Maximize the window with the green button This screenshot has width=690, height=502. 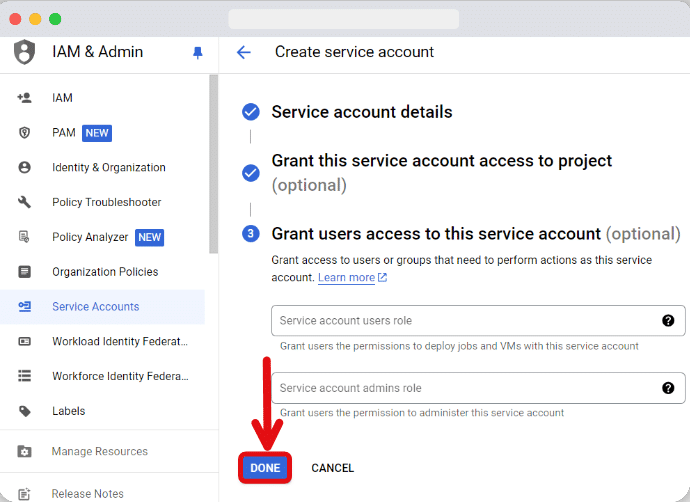55,19
